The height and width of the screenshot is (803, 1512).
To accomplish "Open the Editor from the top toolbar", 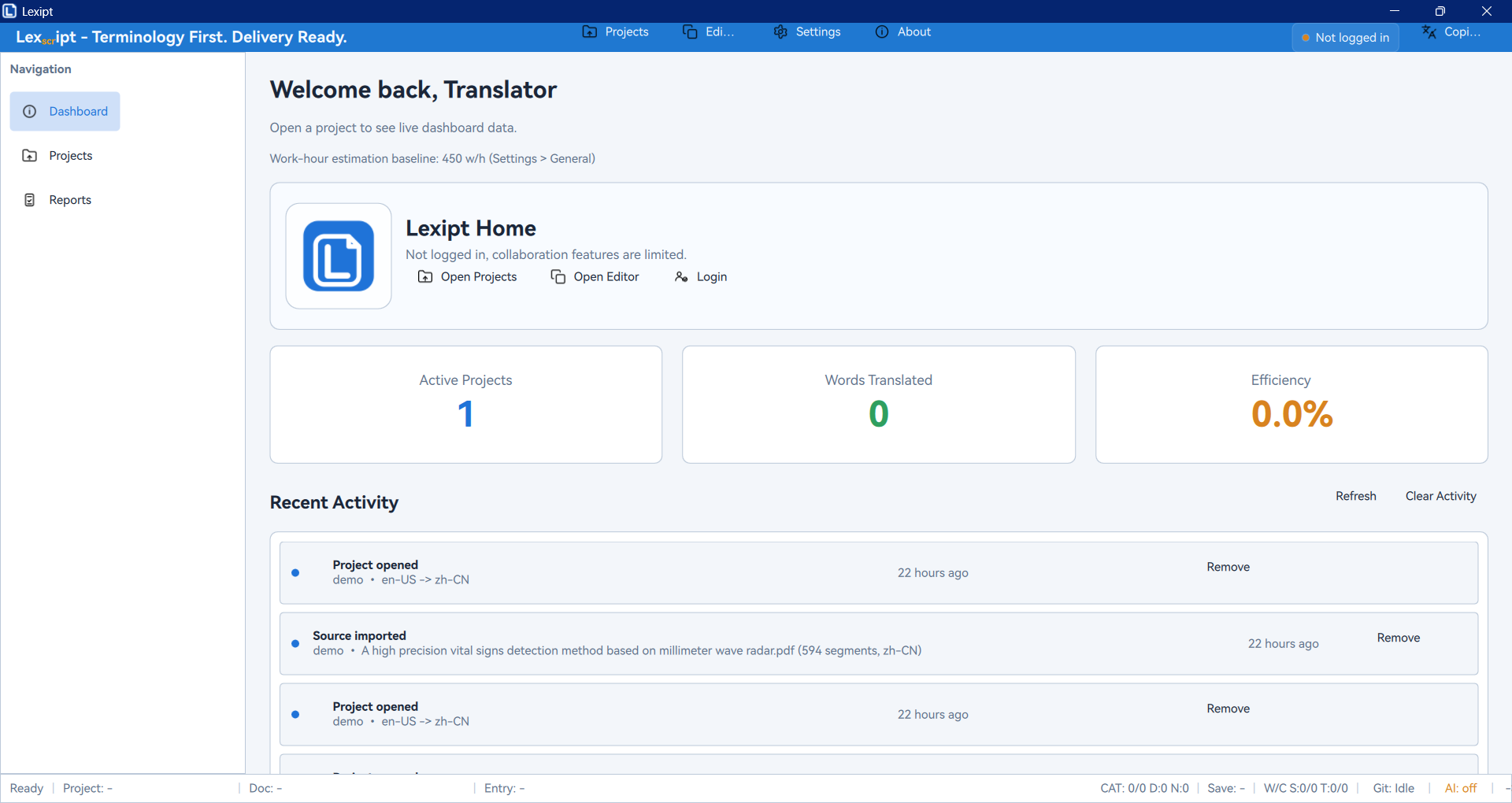I will click(708, 31).
